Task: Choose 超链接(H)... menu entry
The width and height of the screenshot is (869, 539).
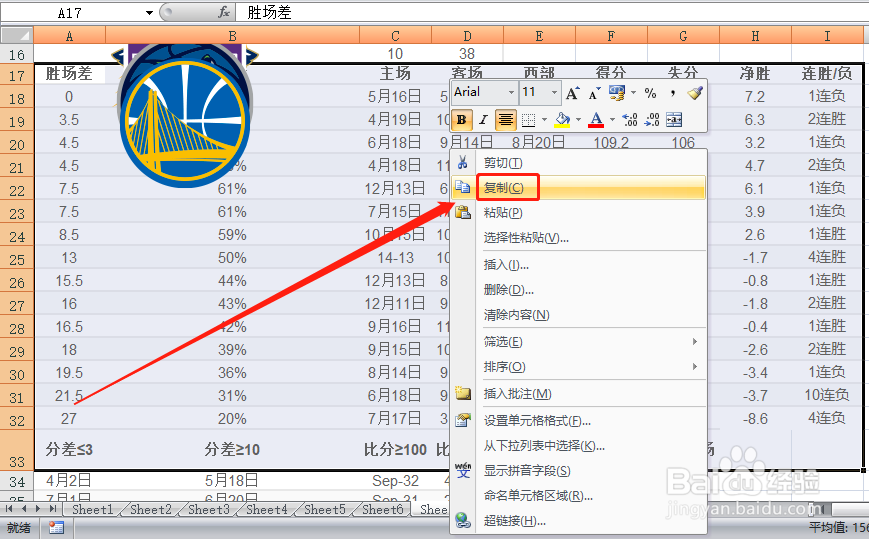Action: click(578, 521)
